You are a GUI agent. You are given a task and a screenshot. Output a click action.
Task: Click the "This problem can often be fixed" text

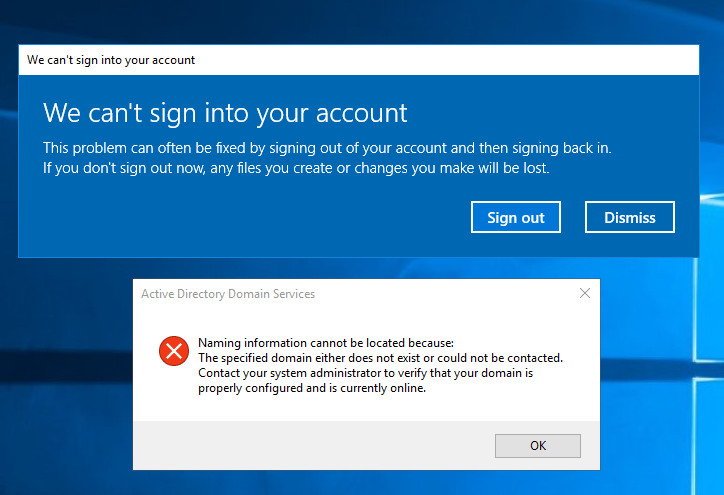point(326,148)
